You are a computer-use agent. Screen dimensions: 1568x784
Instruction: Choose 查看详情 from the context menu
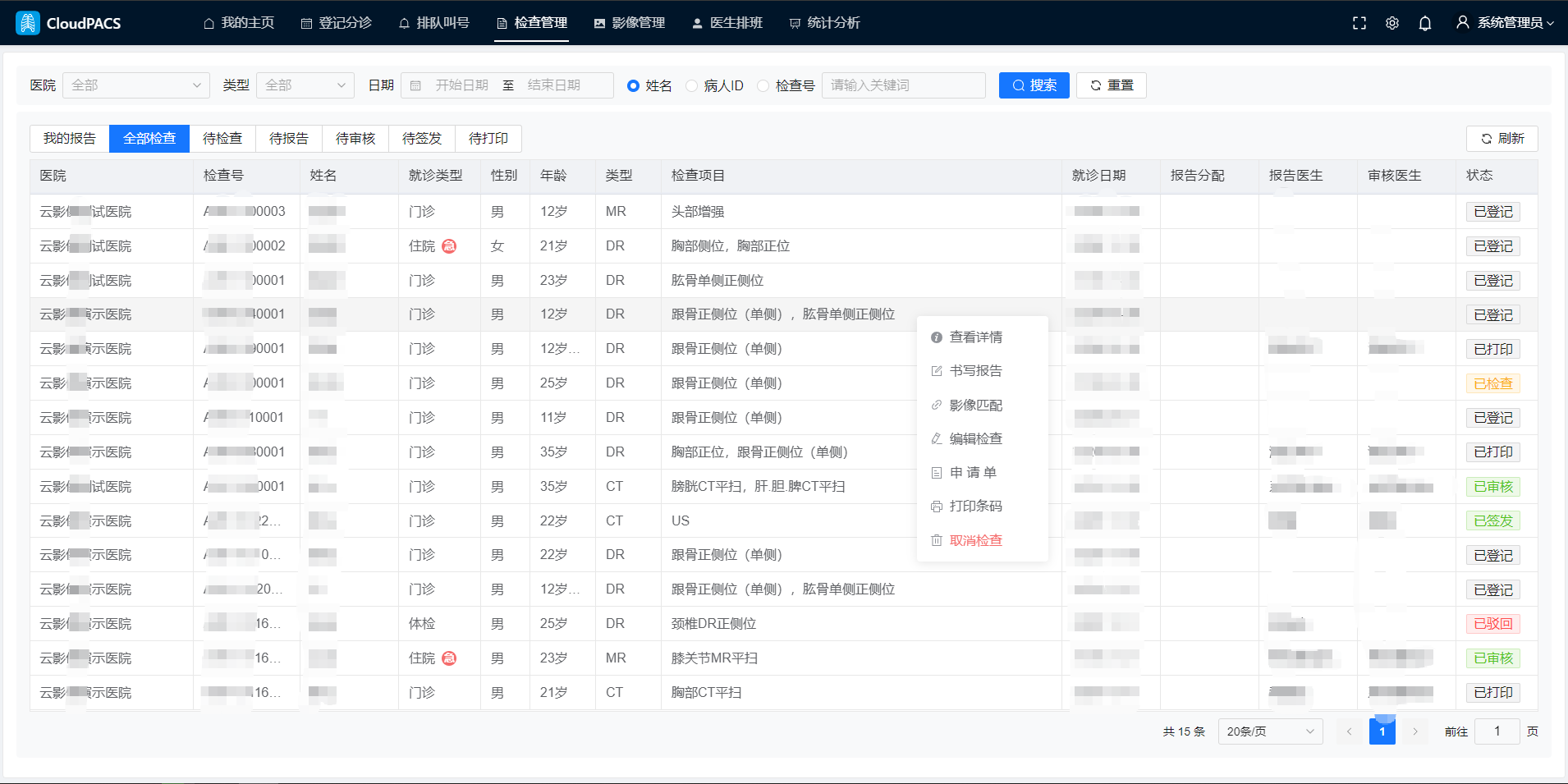(983, 337)
